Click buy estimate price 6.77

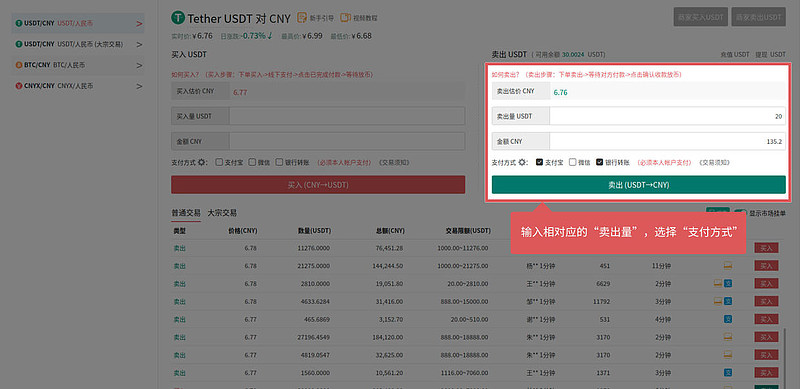pyautogui.click(x=240, y=92)
